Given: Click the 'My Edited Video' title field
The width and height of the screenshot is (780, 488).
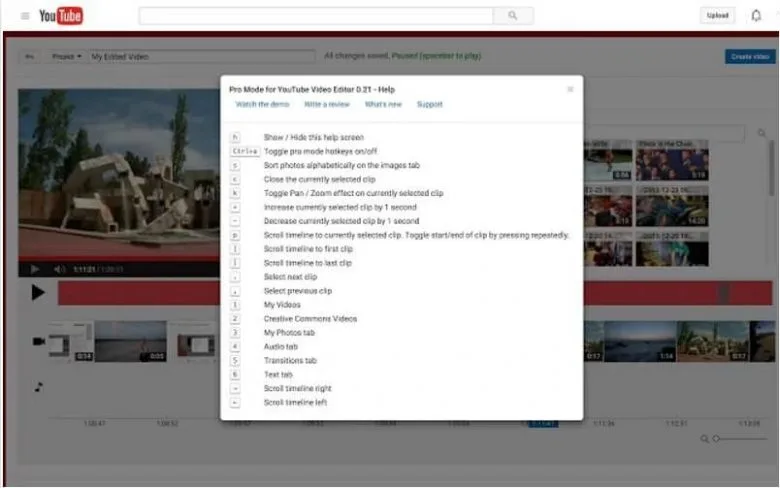Looking at the screenshot, I should point(200,57).
